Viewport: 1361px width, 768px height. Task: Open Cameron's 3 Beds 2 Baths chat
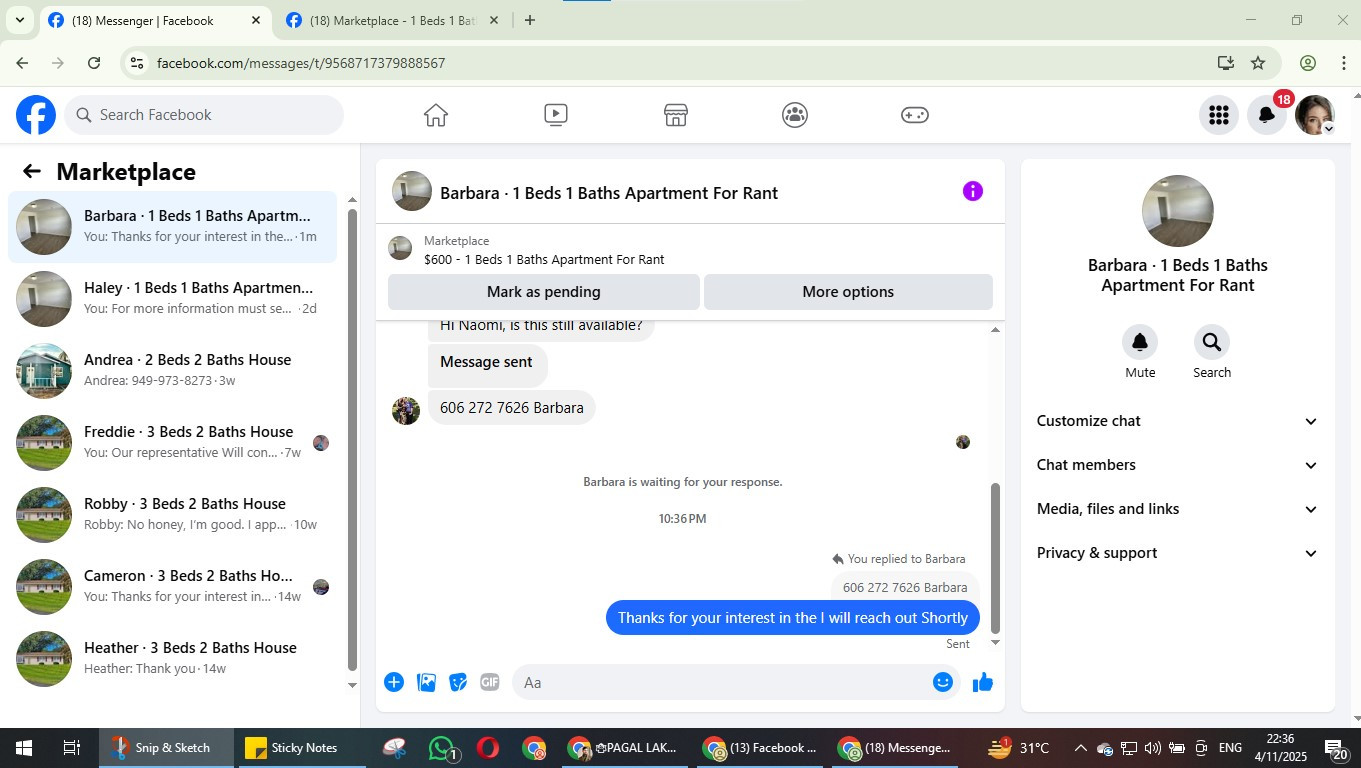173,587
